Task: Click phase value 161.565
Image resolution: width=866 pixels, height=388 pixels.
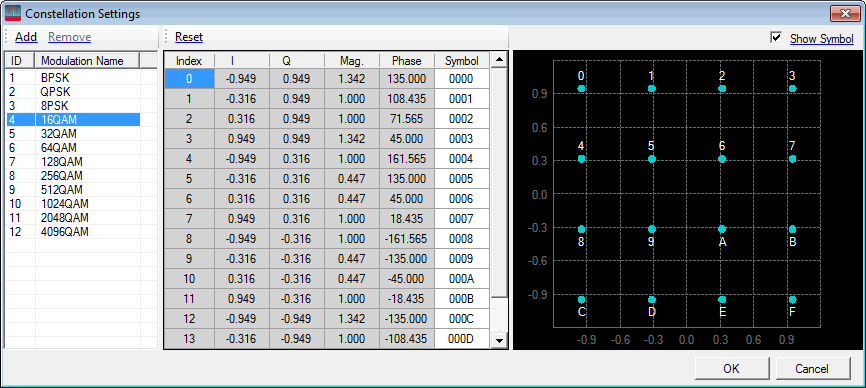Action: tap(406, 159)
